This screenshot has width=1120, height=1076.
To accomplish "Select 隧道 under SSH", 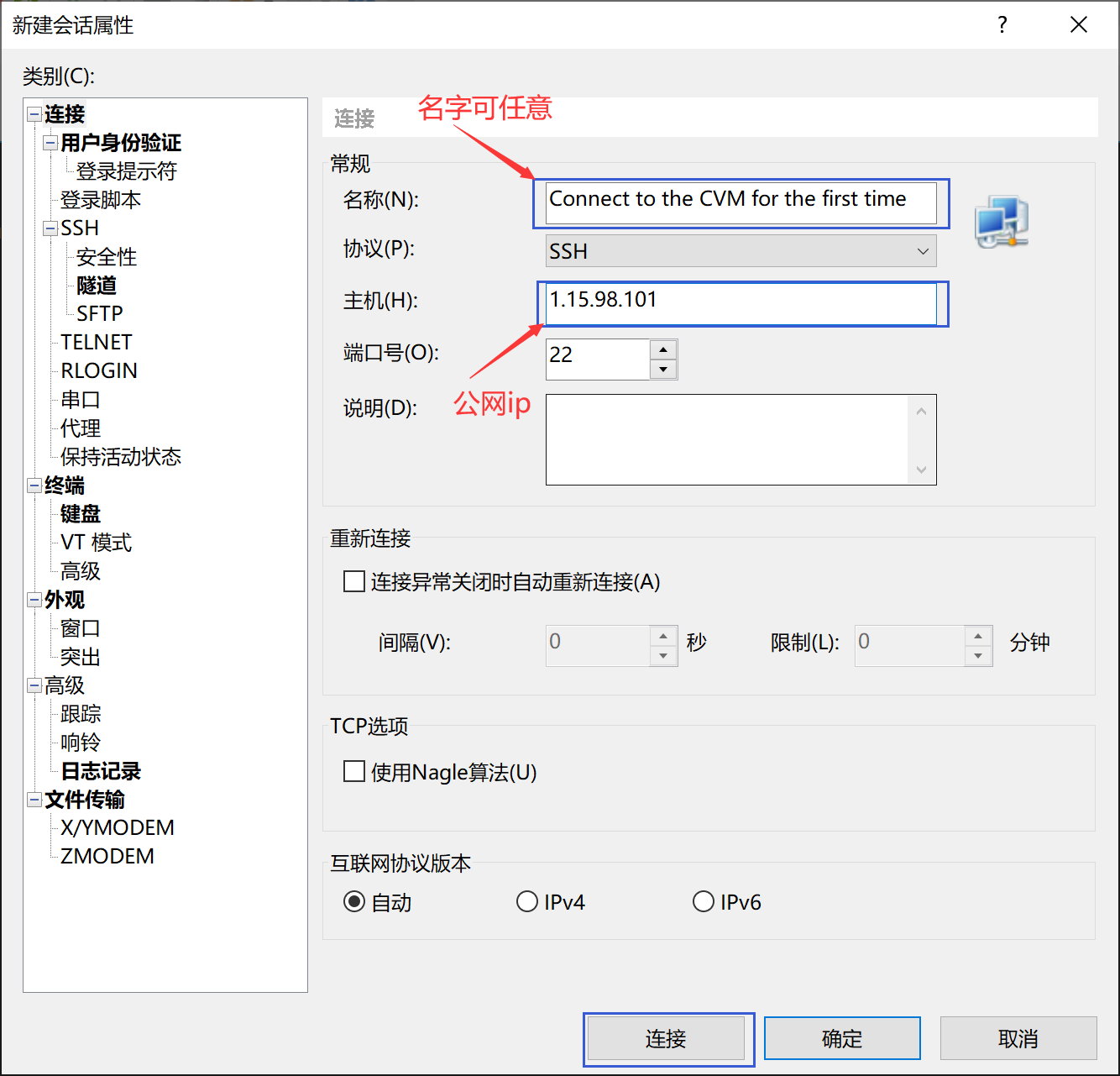I will [97, 286].
